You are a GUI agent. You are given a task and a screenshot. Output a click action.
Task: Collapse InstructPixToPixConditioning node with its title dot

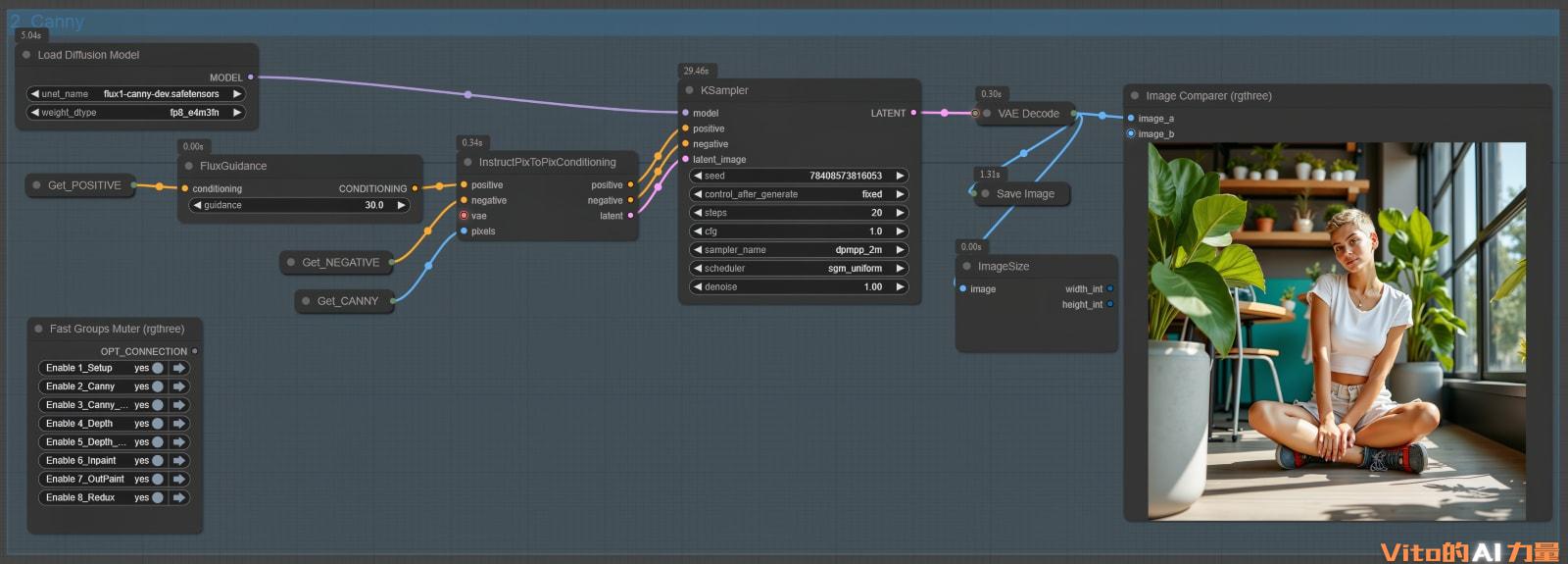click(468, 162)
